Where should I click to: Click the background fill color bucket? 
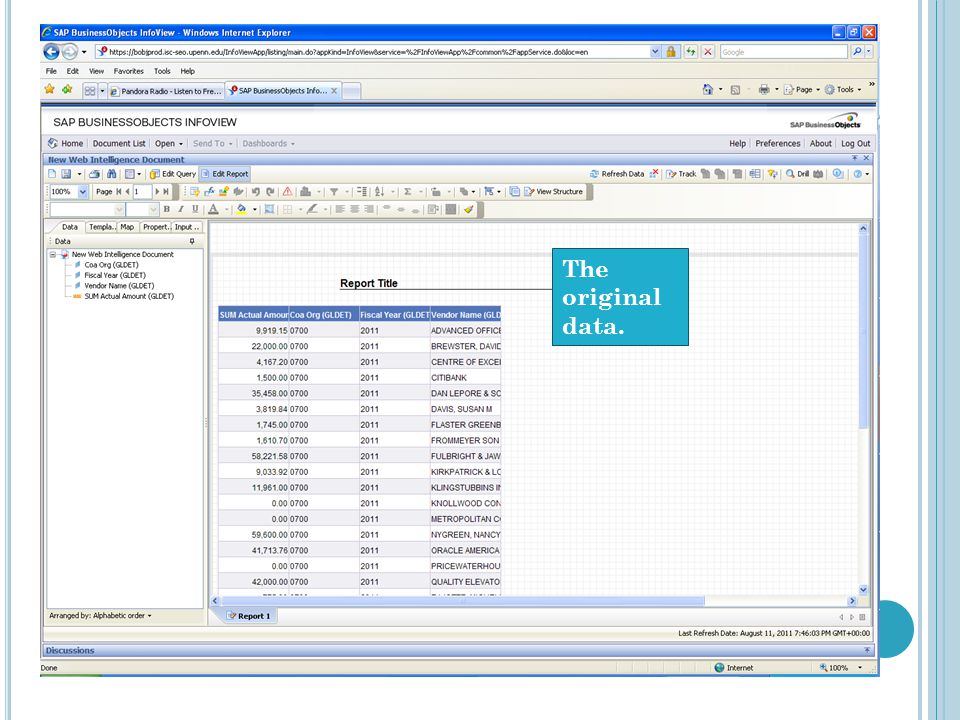[242, 209]
